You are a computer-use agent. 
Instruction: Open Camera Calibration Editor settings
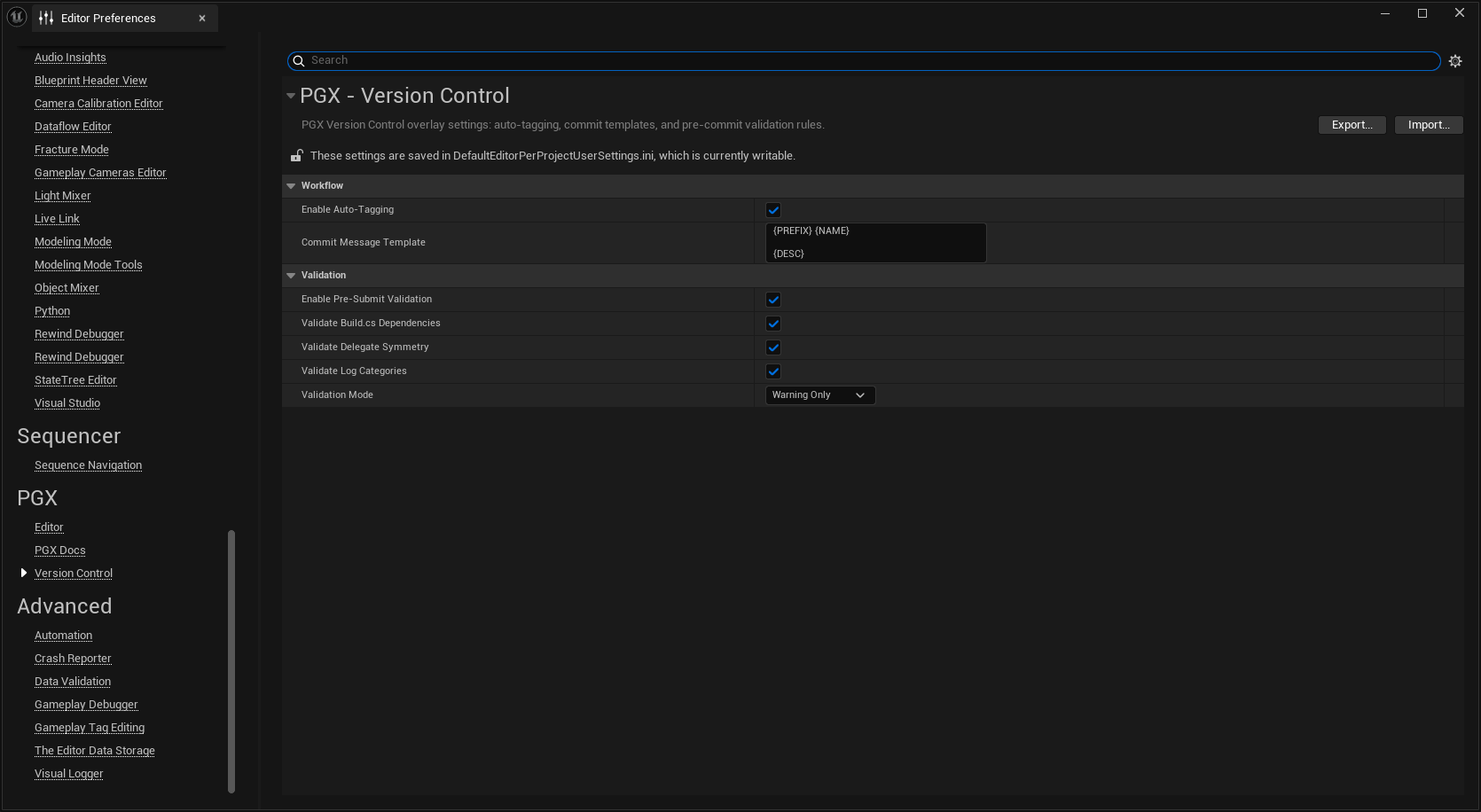98,104
